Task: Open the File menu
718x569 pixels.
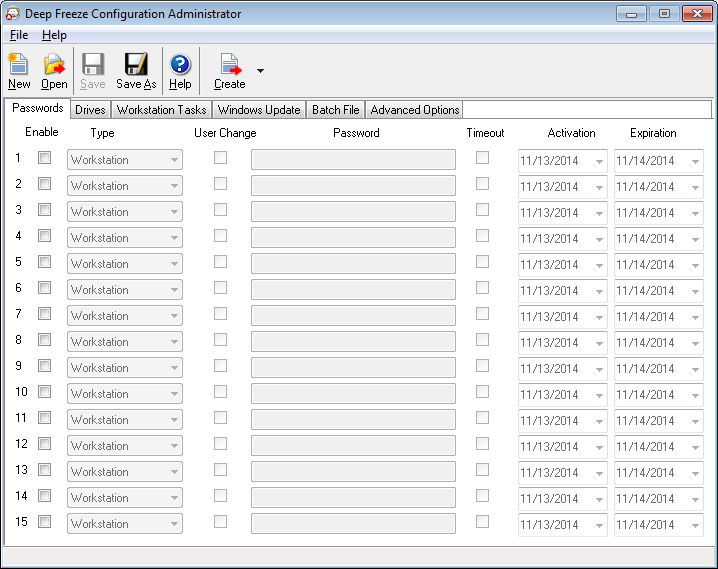Action: pos(19,35)
